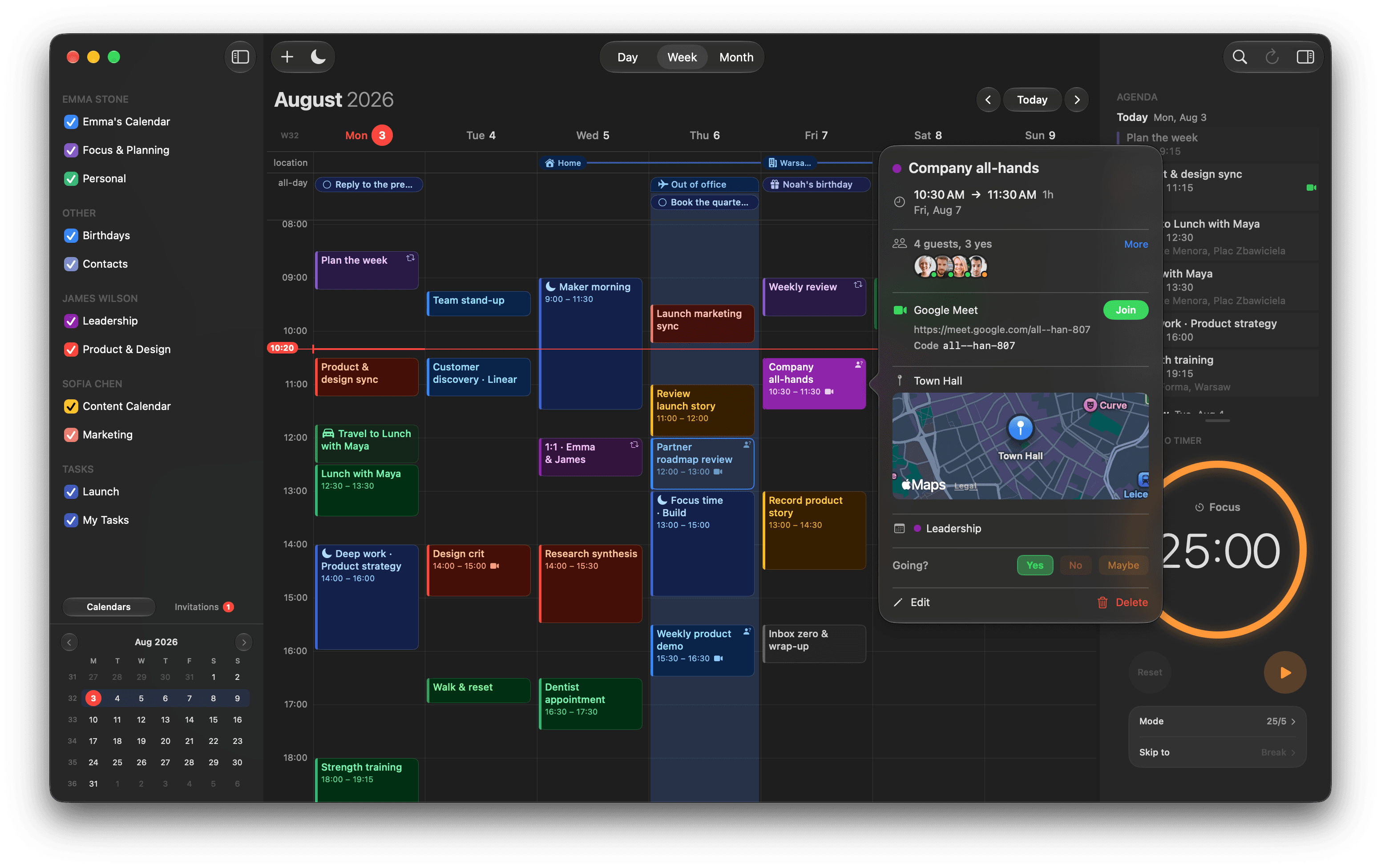Toggle the right sidebar panel icon
Viewport: 1381px width, 868px height.
[1305, 57]
